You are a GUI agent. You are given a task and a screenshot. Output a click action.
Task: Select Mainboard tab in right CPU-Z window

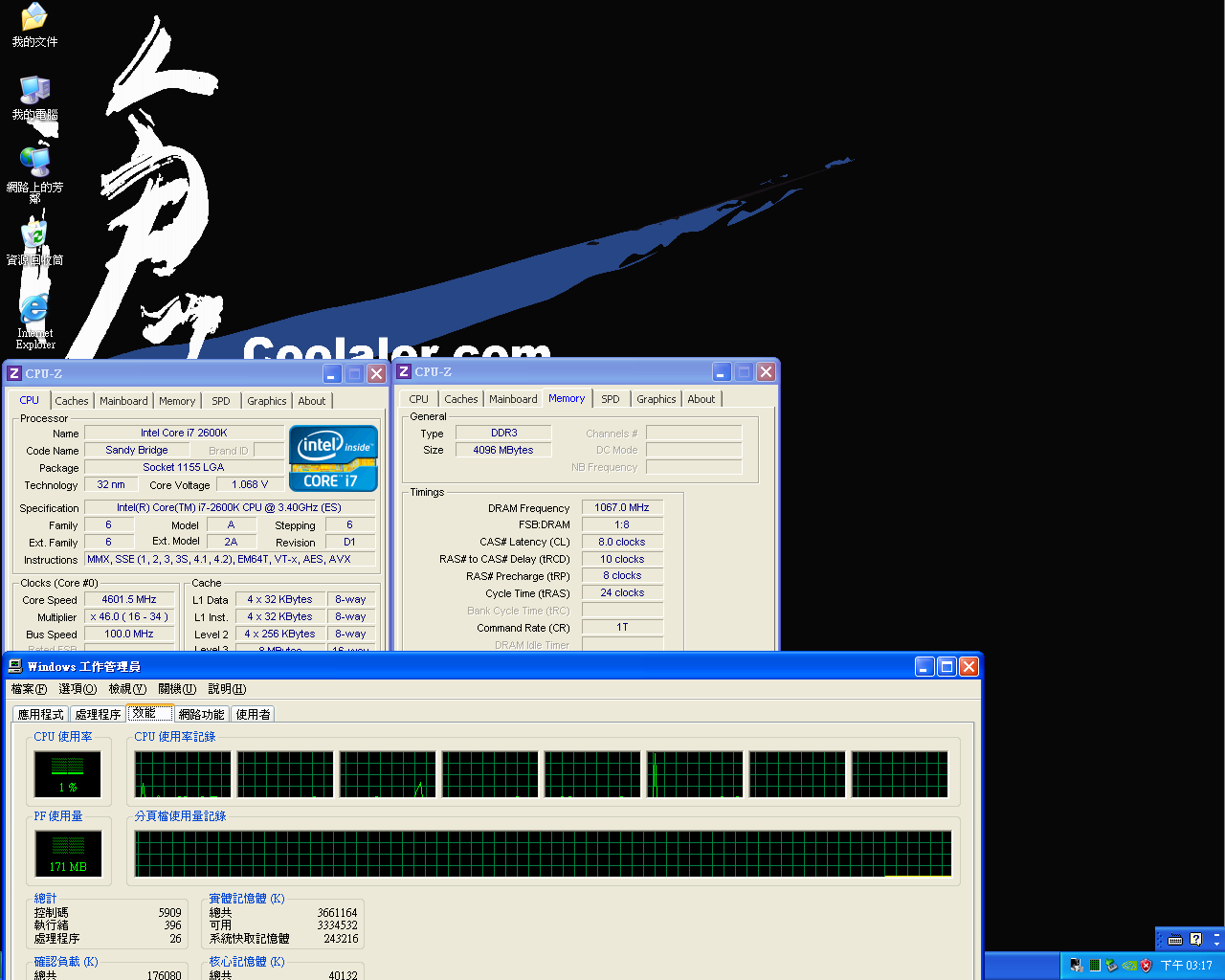514,399
